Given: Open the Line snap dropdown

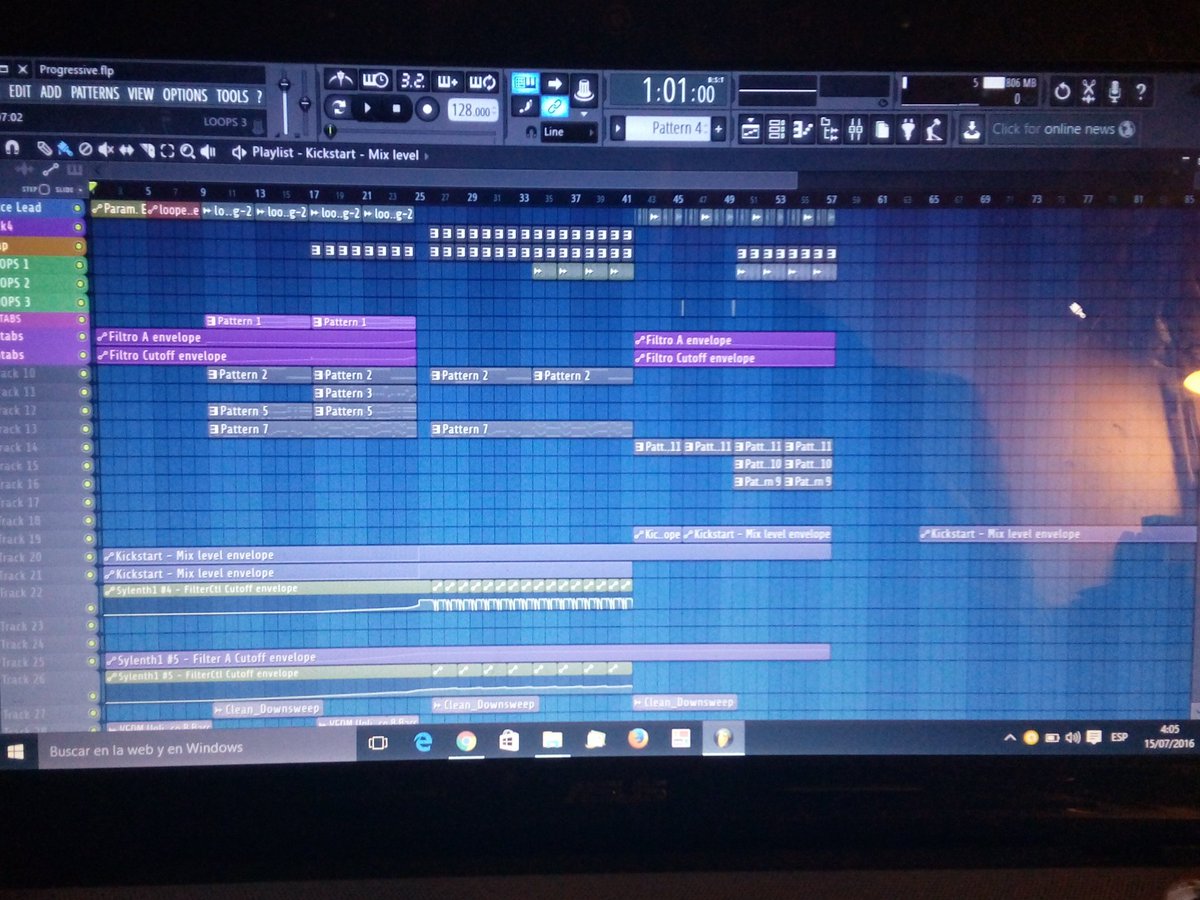Looking at the screenshot, I should pos(570,132).
